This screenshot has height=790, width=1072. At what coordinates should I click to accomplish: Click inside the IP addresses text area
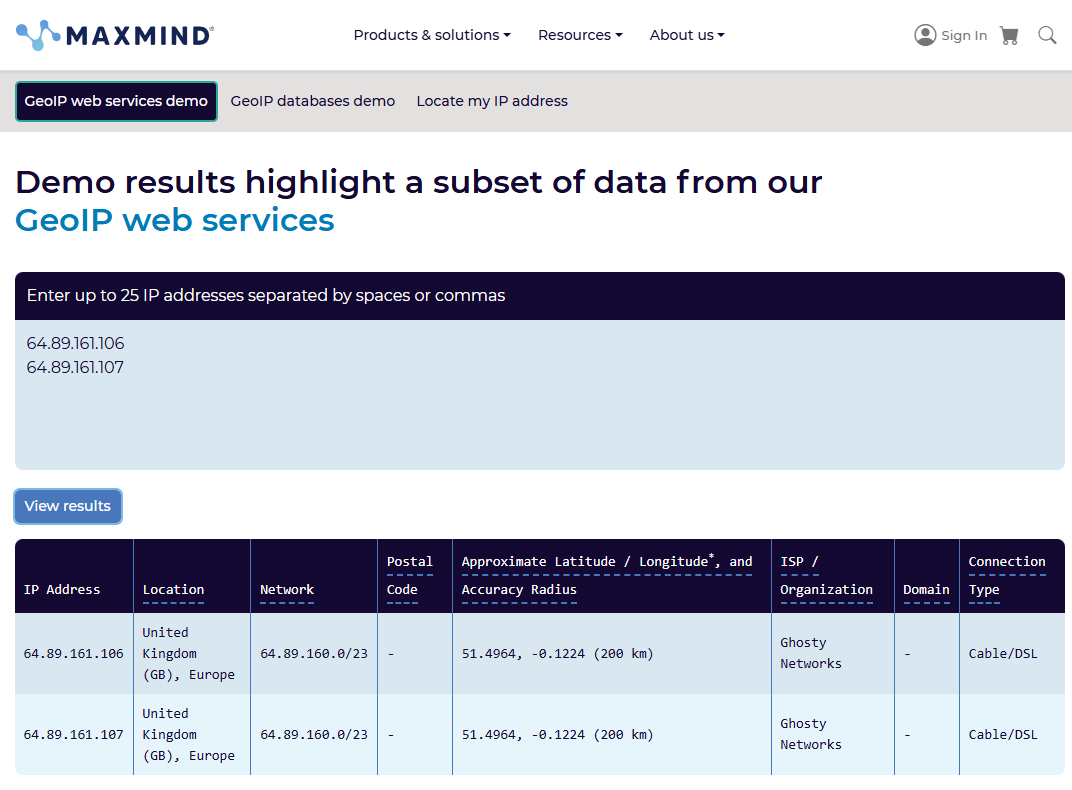540,410
